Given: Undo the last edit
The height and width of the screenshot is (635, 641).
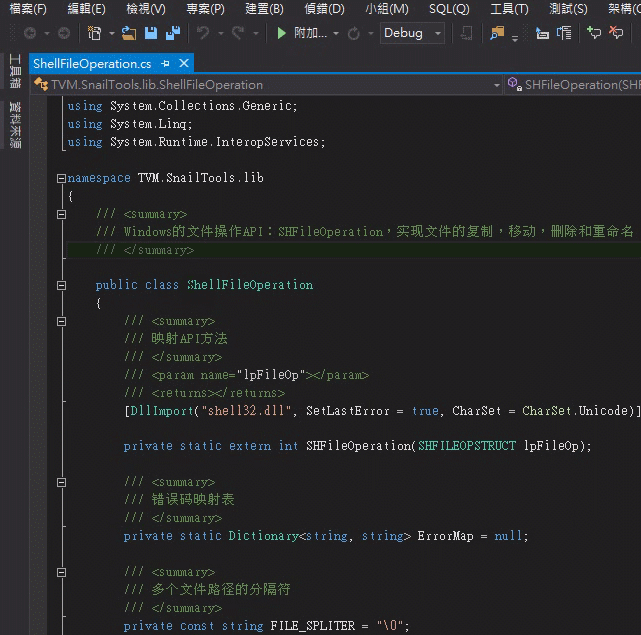Looking at the screenshot, I should coord(203,33).
